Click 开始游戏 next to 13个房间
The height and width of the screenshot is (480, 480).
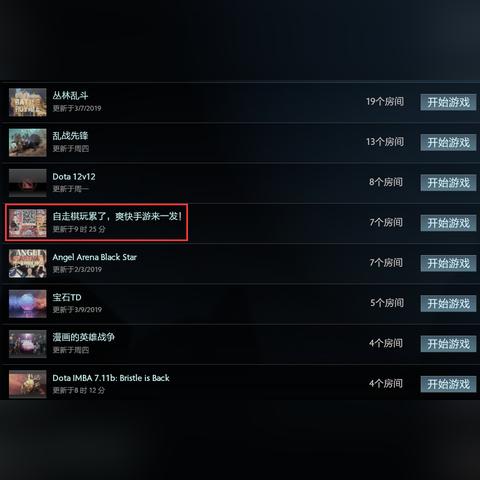tap(448, 143)
